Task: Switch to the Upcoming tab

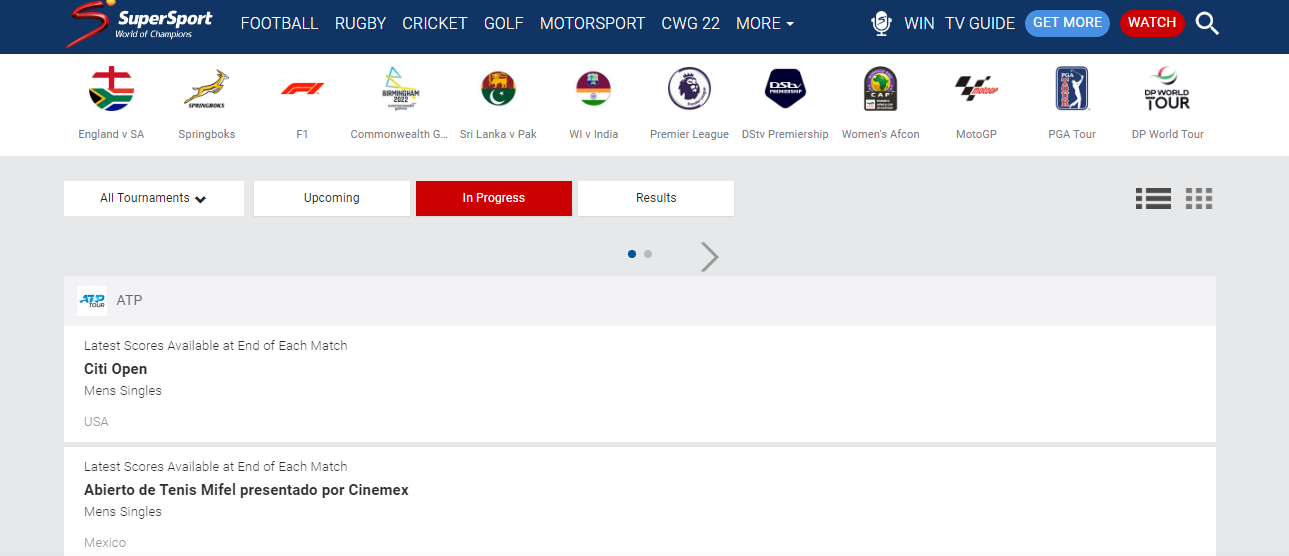Action: (332, 198)
